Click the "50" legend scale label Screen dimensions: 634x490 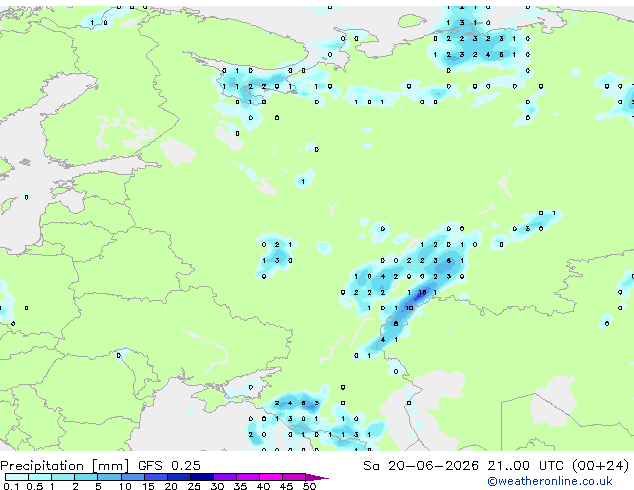pos(309,486)
